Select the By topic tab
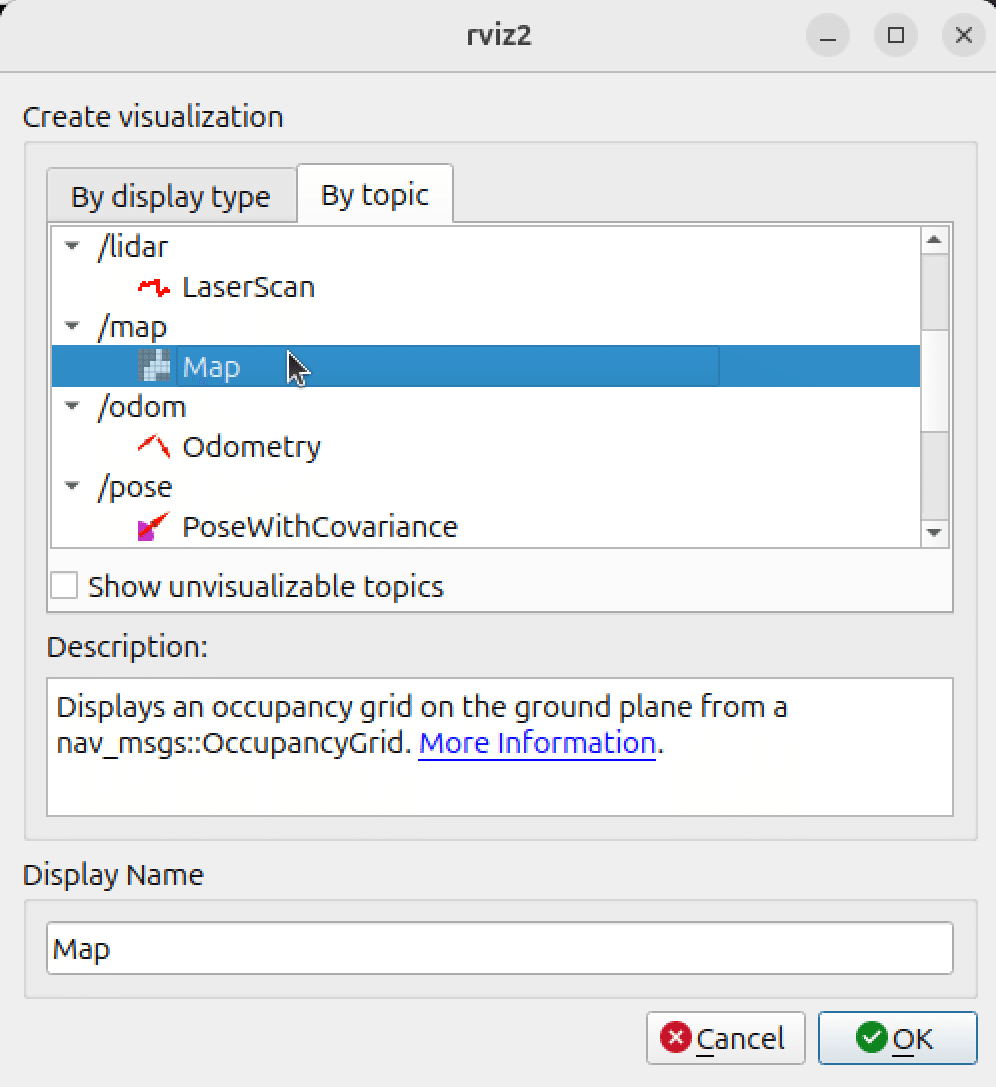Image resolution: width=996 pixels, height=1087 pixels. [x=375, y=194]
